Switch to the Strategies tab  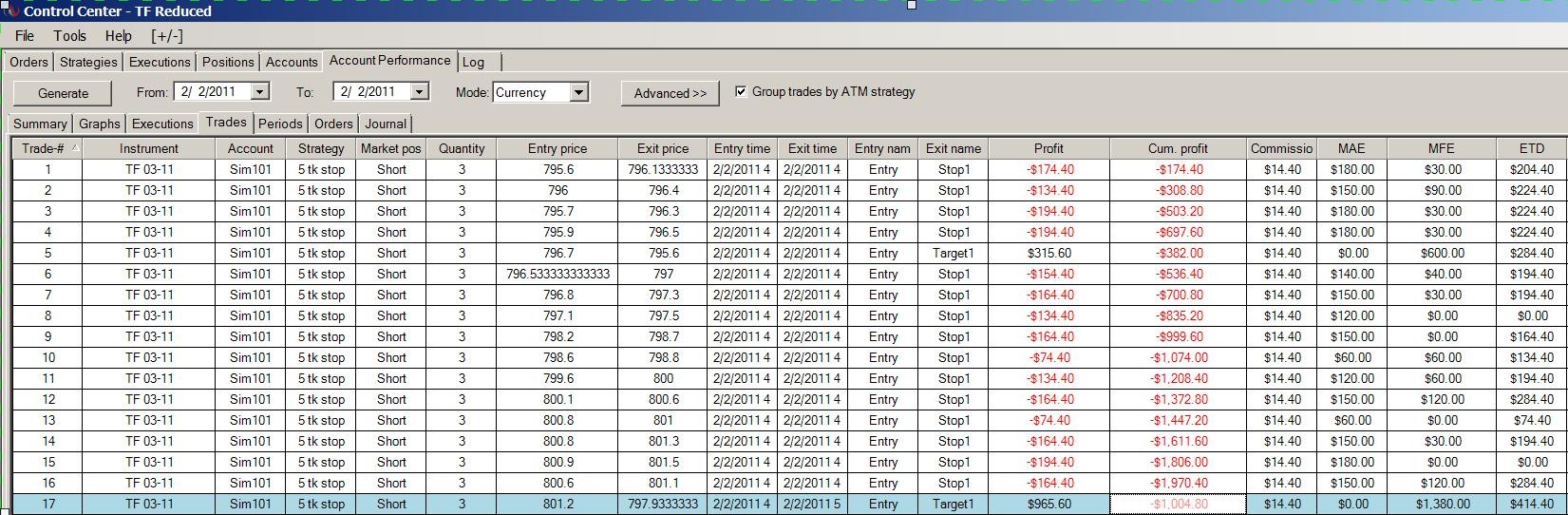(x=88, y=62)
